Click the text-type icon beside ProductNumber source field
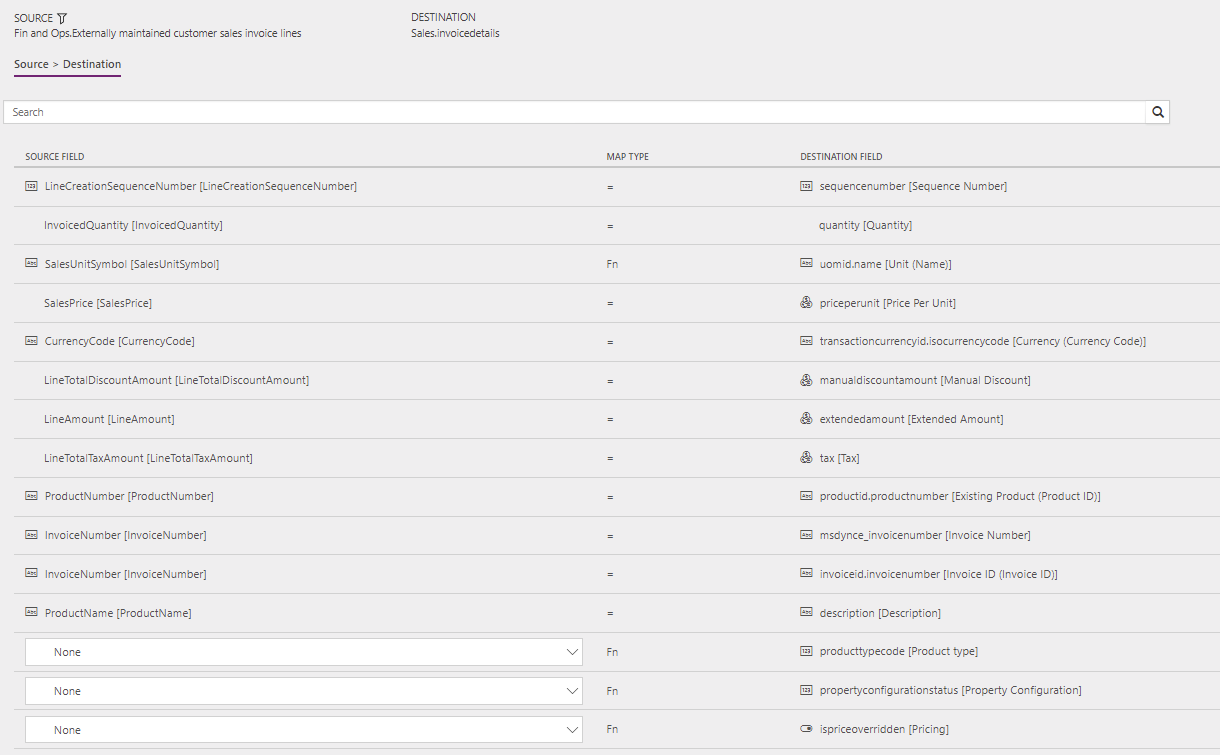The height and width of the screenshot is (755, 1220). 30,495
